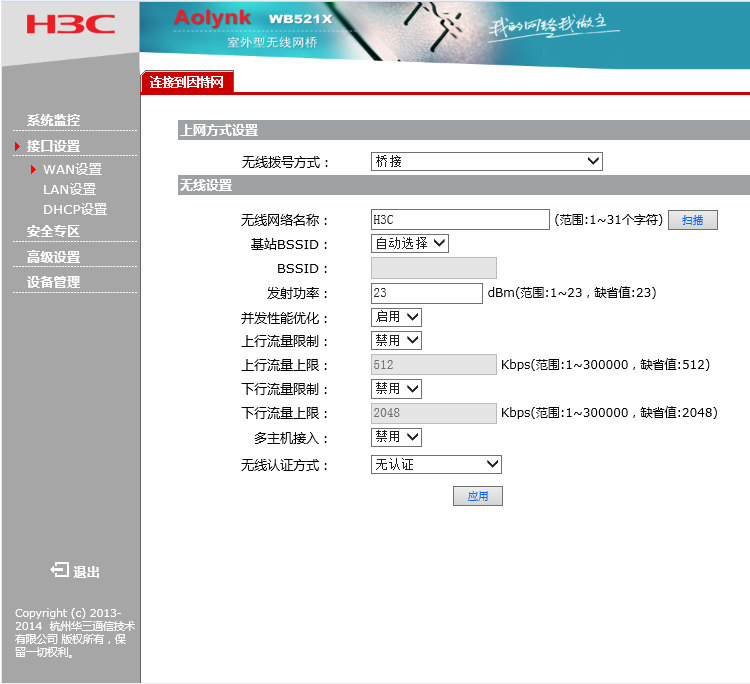The image size is (750, 684).
Task: Open the 连接到因特网 tab
Action: point(187,82)
